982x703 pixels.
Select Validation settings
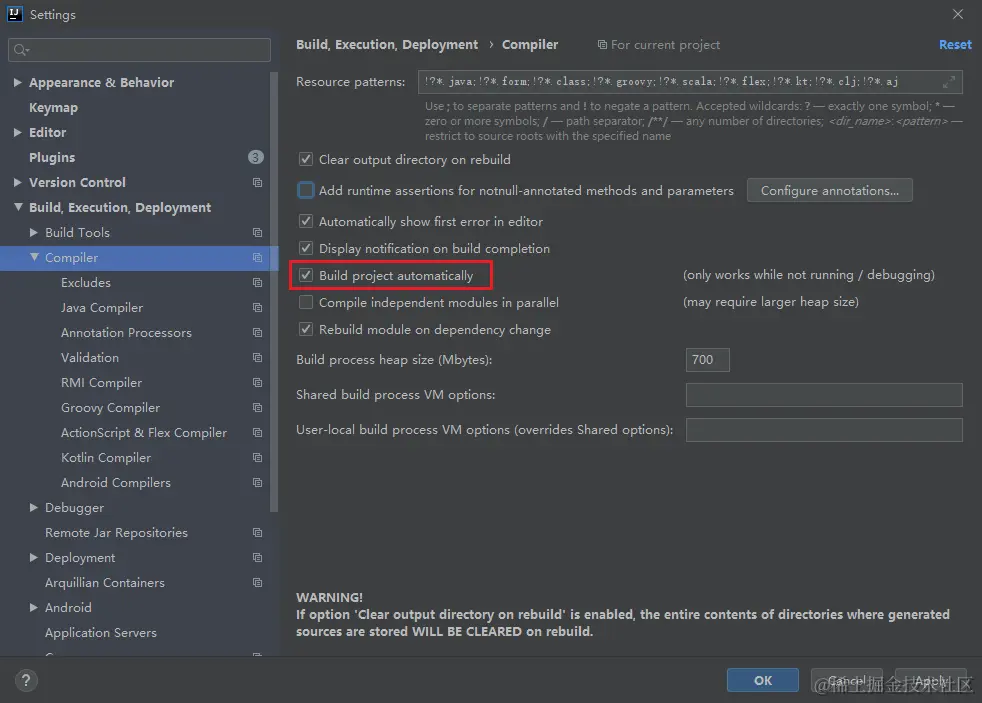click(90, 357)
